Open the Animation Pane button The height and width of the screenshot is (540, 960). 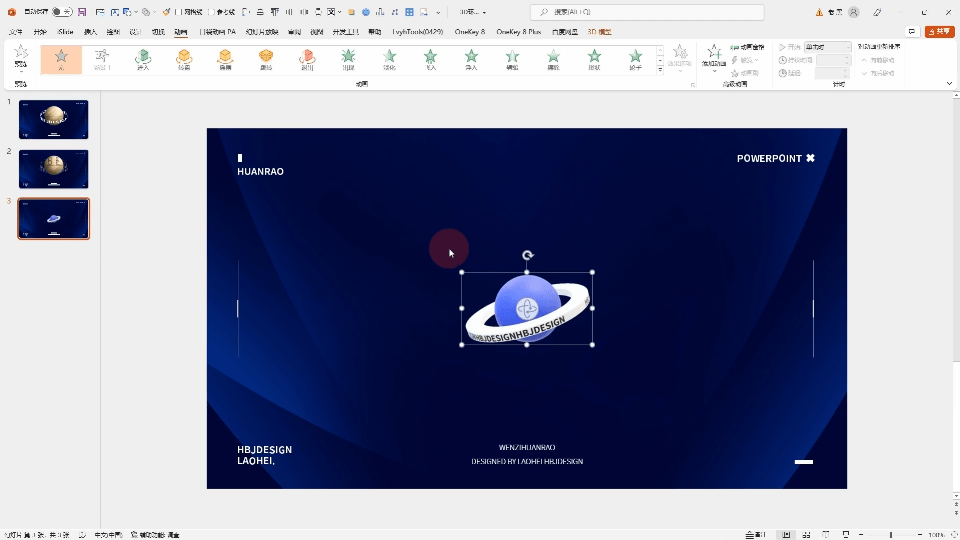(747, 47)
